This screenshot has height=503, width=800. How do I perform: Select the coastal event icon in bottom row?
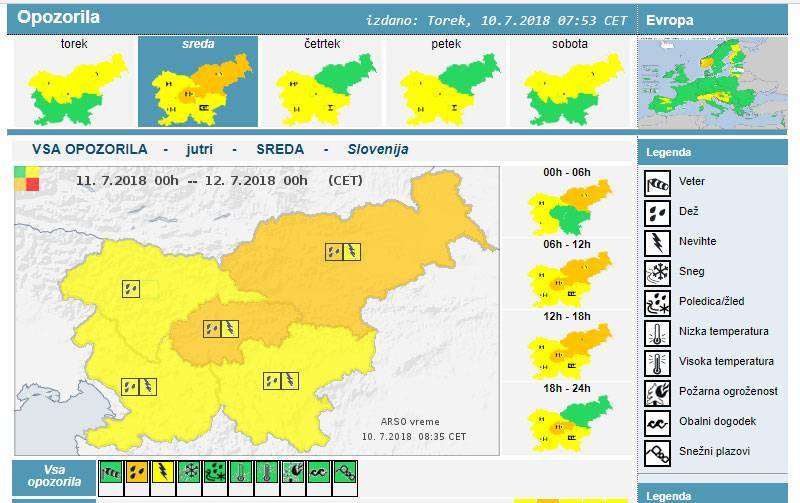click(x=318, y=472)
